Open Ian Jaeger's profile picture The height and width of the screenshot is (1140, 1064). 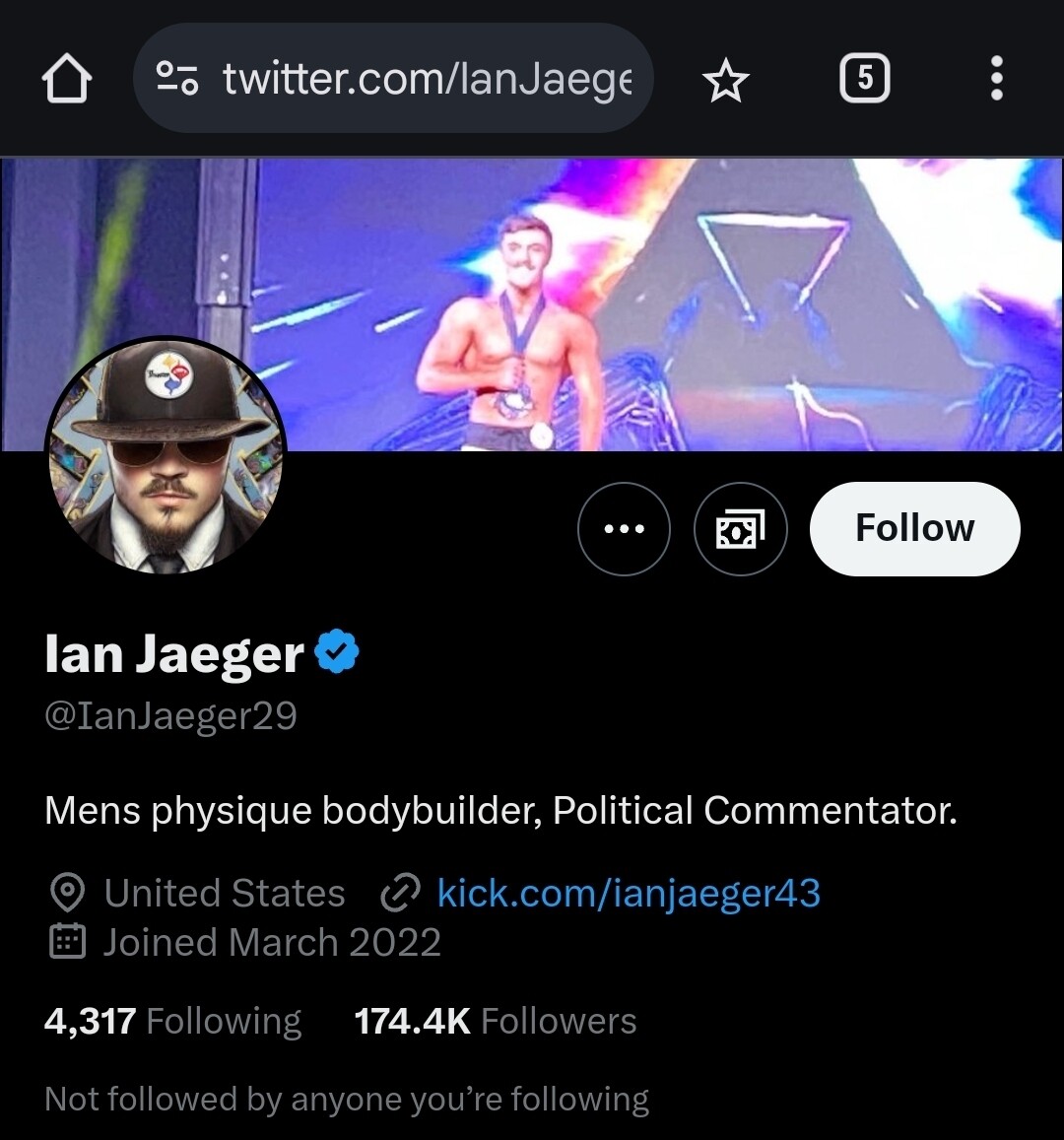pyautogui.click(x=166, y=456)
